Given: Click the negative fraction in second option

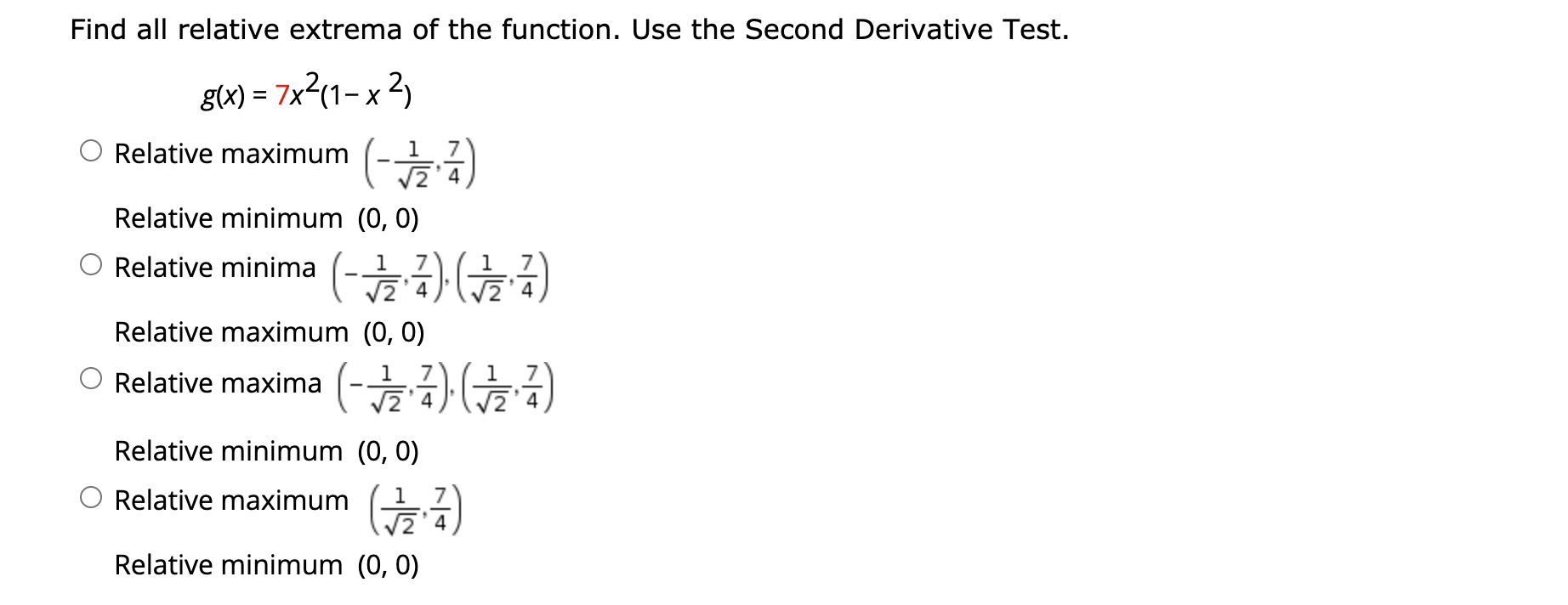Looking at the screenshot, I should pos(384,276).
